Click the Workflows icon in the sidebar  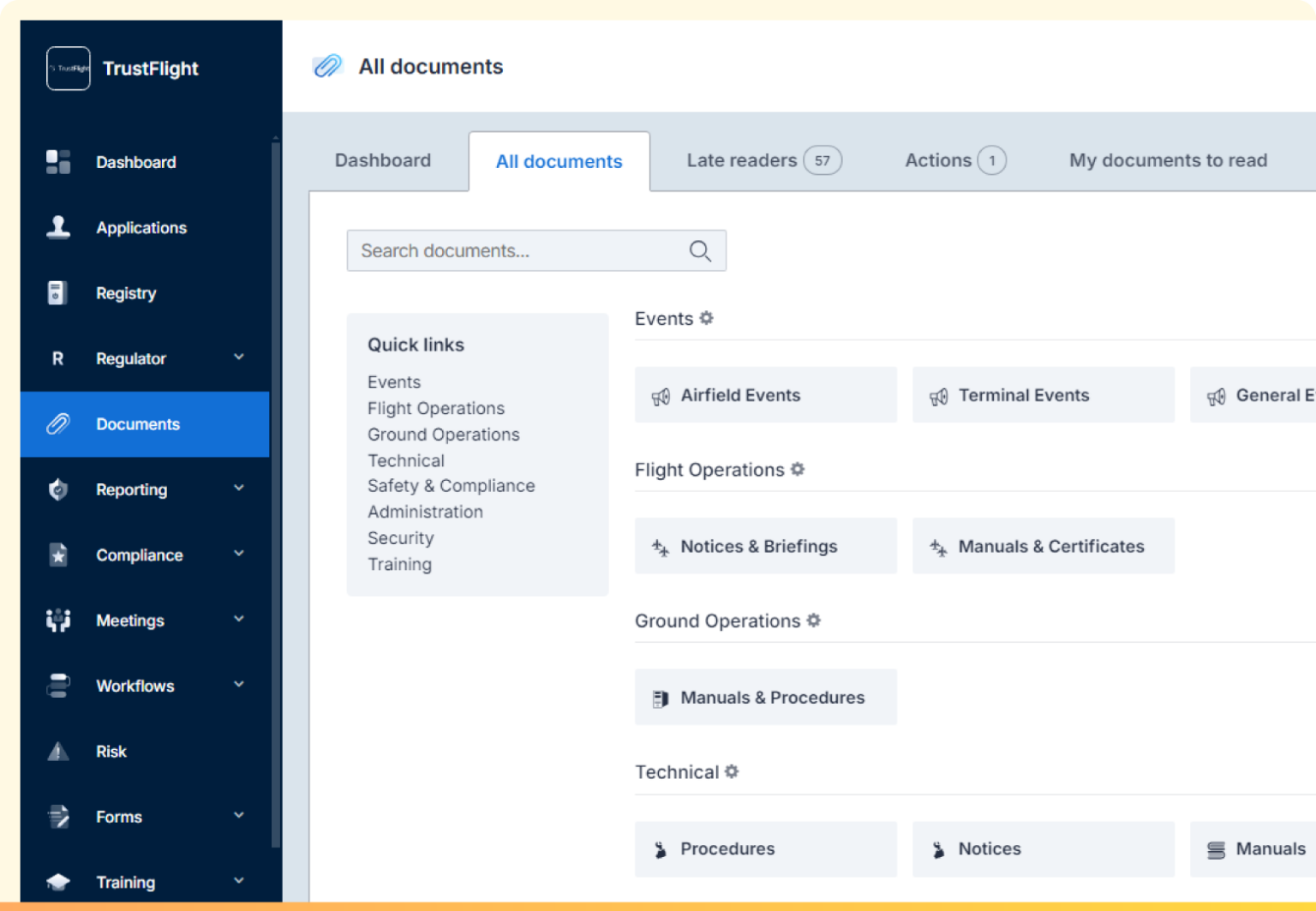57,685
